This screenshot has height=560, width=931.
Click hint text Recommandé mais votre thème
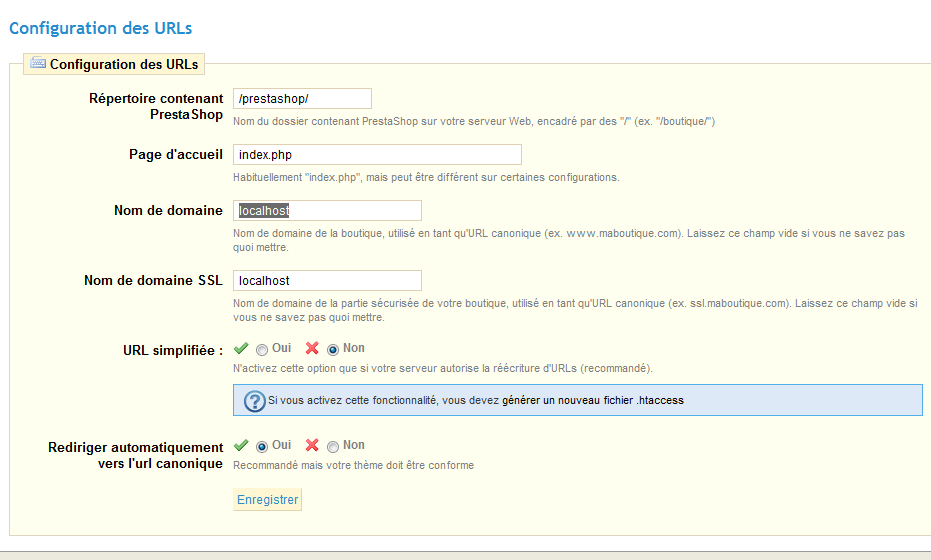[353, 465]
